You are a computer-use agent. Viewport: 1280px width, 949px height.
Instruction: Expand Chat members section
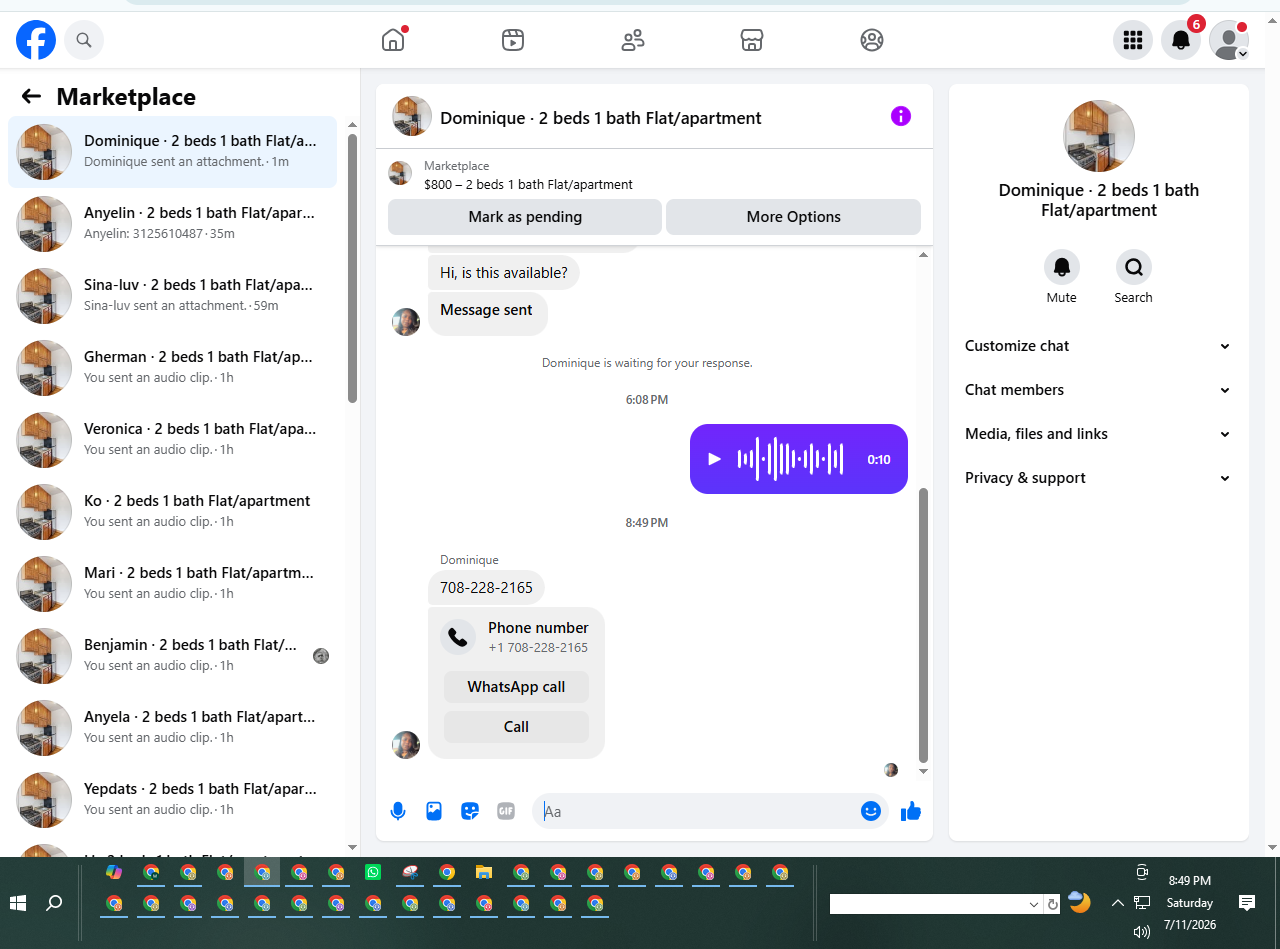point(1098,390)
